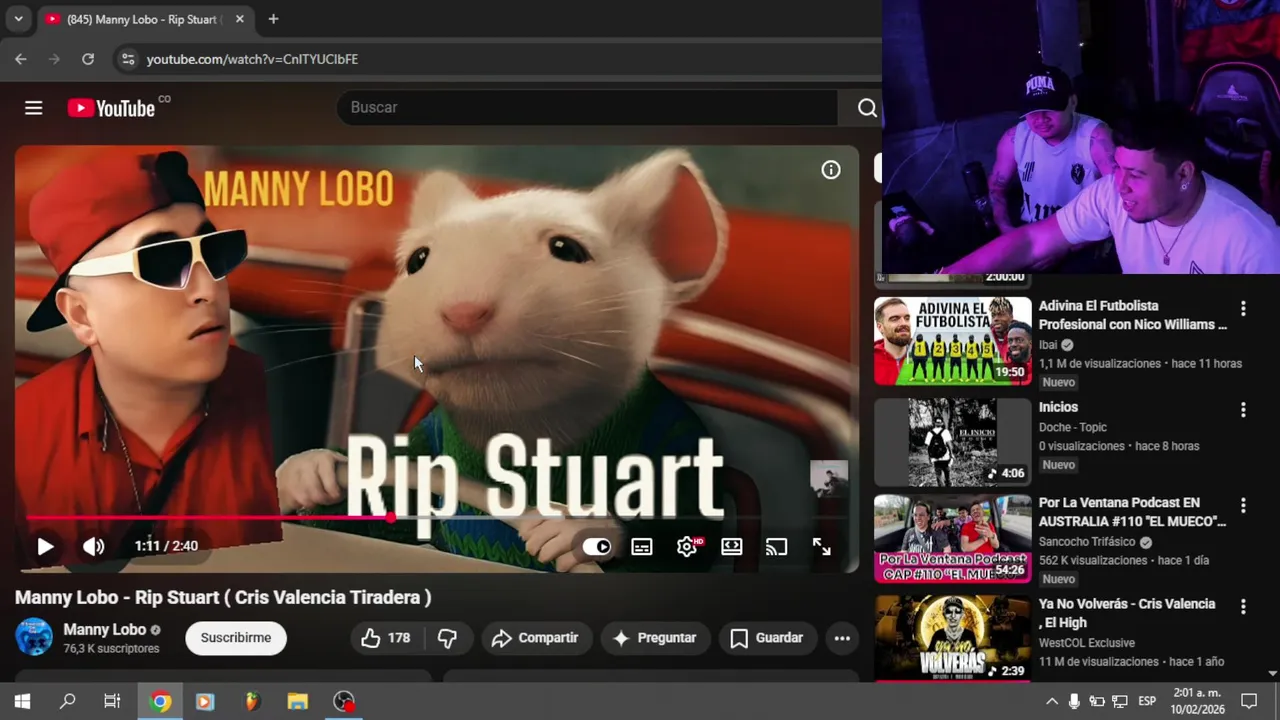Click the search magnifier button

[x=867, y=108]
